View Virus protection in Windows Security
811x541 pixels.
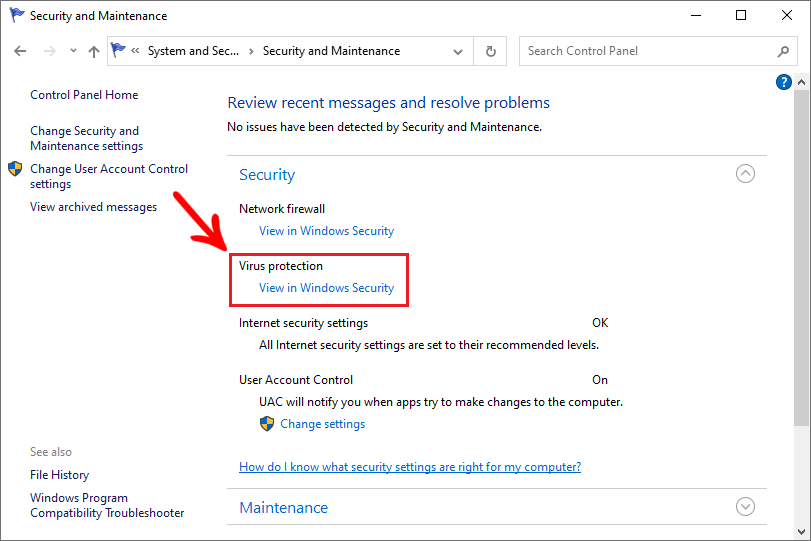tap(326, 288)
